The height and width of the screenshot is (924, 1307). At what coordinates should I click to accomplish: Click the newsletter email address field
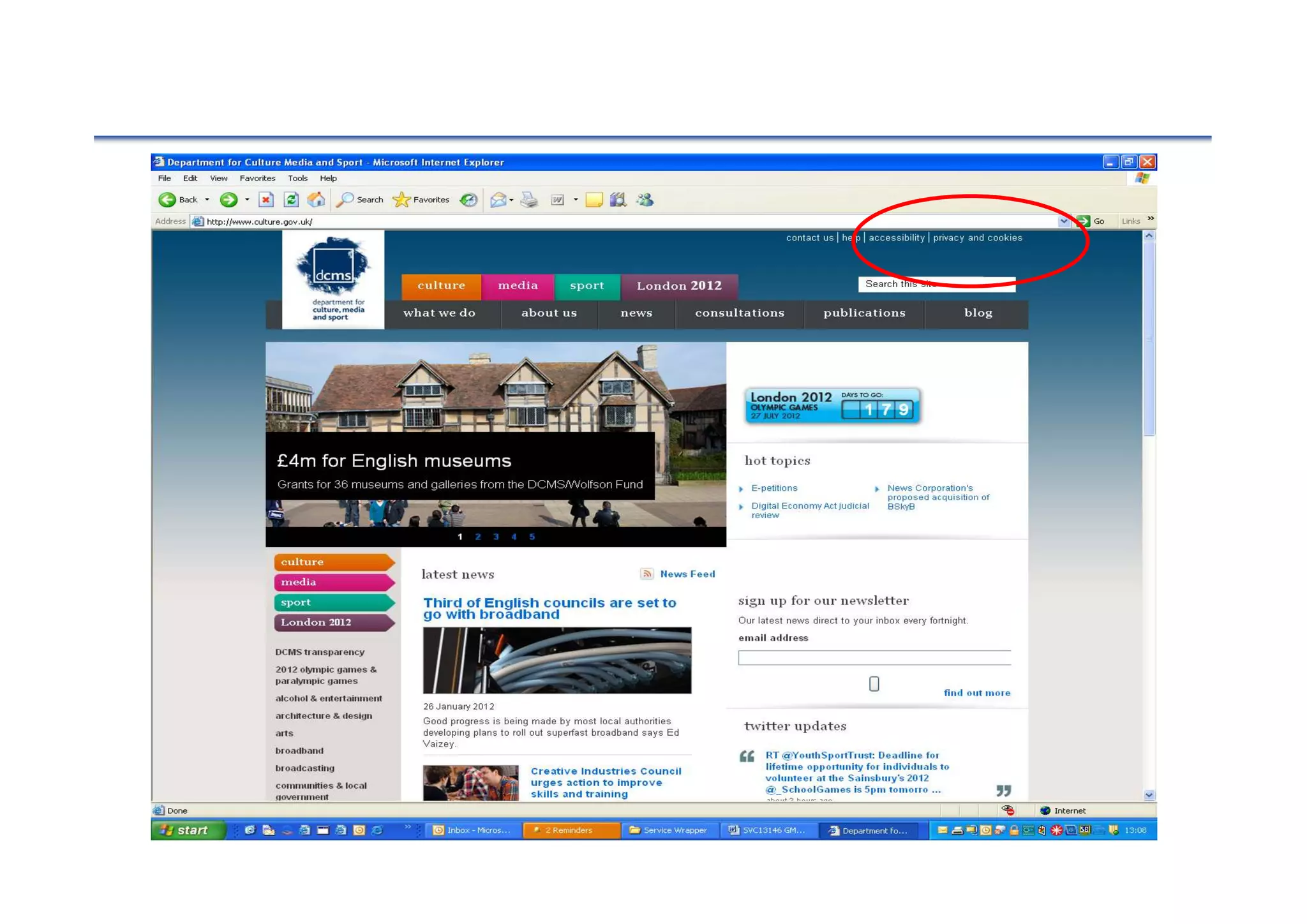click(x=874, y=658)
